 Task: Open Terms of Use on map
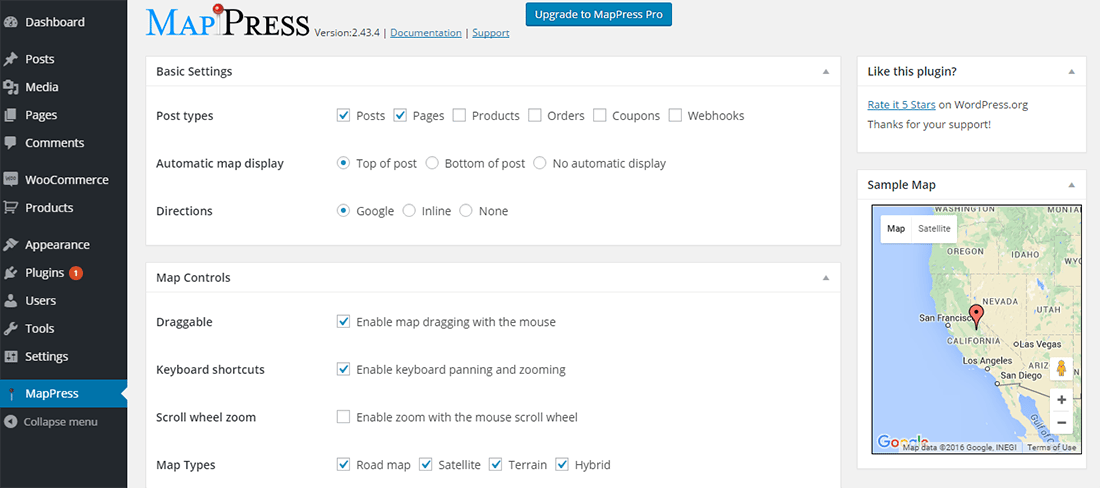click(x=1054, y=447)
